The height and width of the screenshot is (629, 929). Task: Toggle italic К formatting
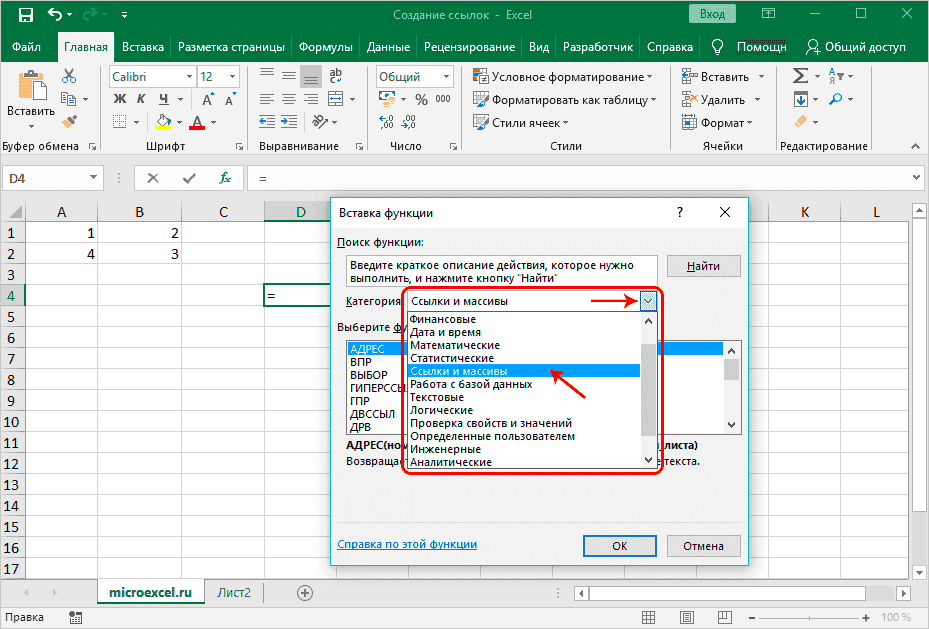pyautogui.click(x=139, y=99)
